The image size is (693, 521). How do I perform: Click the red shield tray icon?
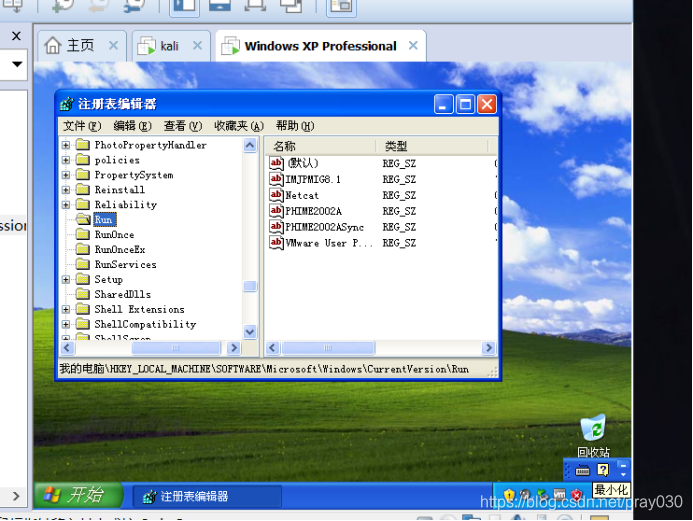click(x=576, y=495)
